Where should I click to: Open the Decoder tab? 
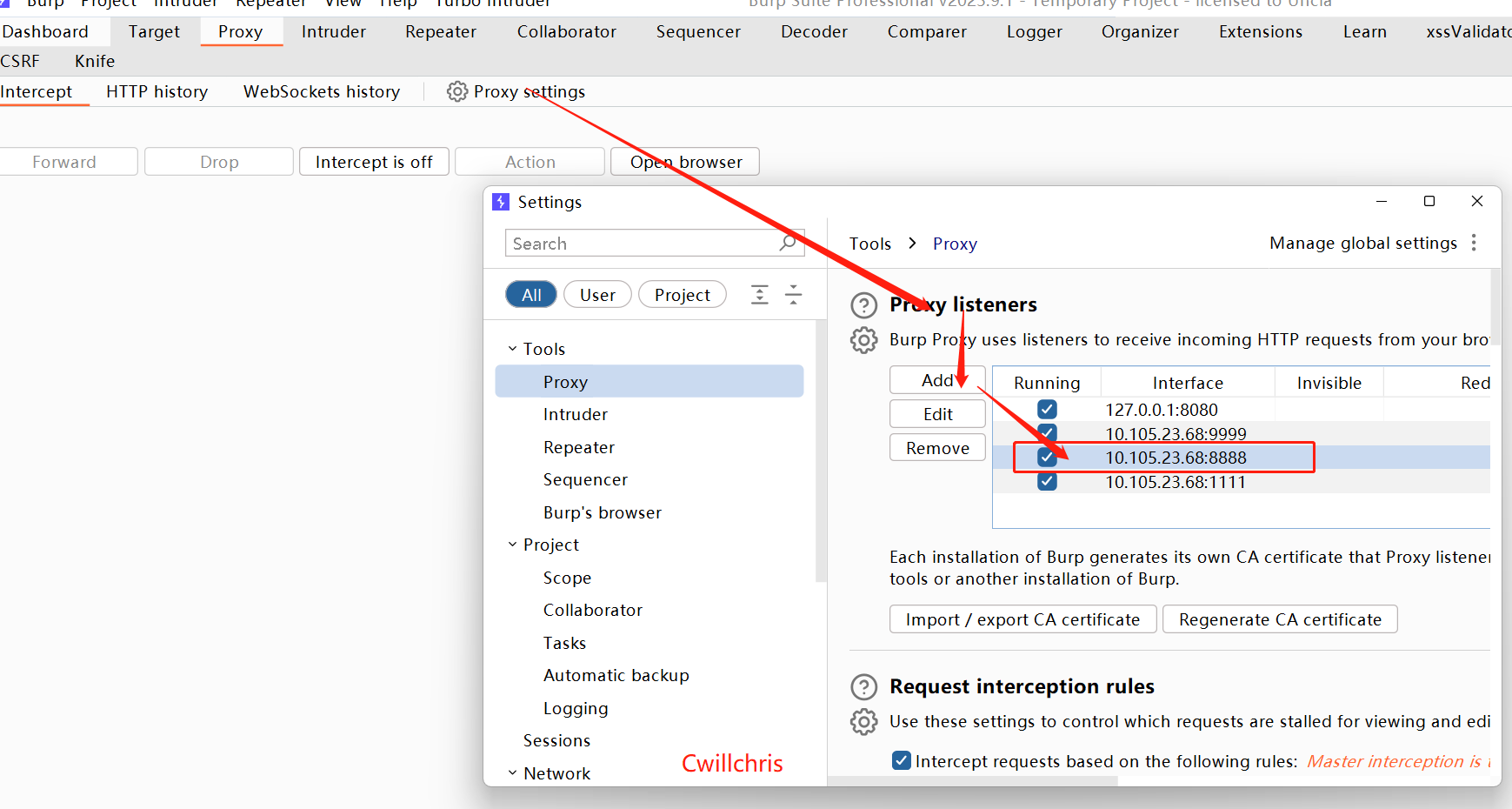pyautogui.click(x=814, y=32)
